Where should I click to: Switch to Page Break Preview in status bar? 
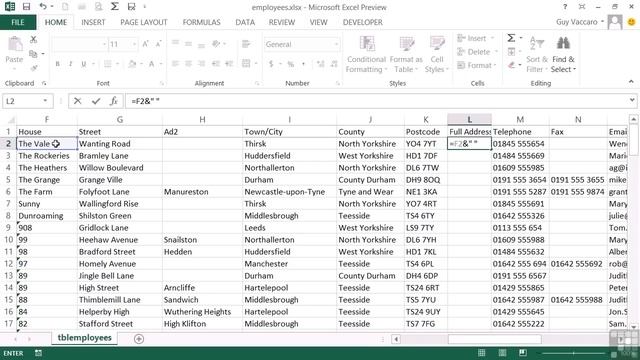click(x=523, y=353)
